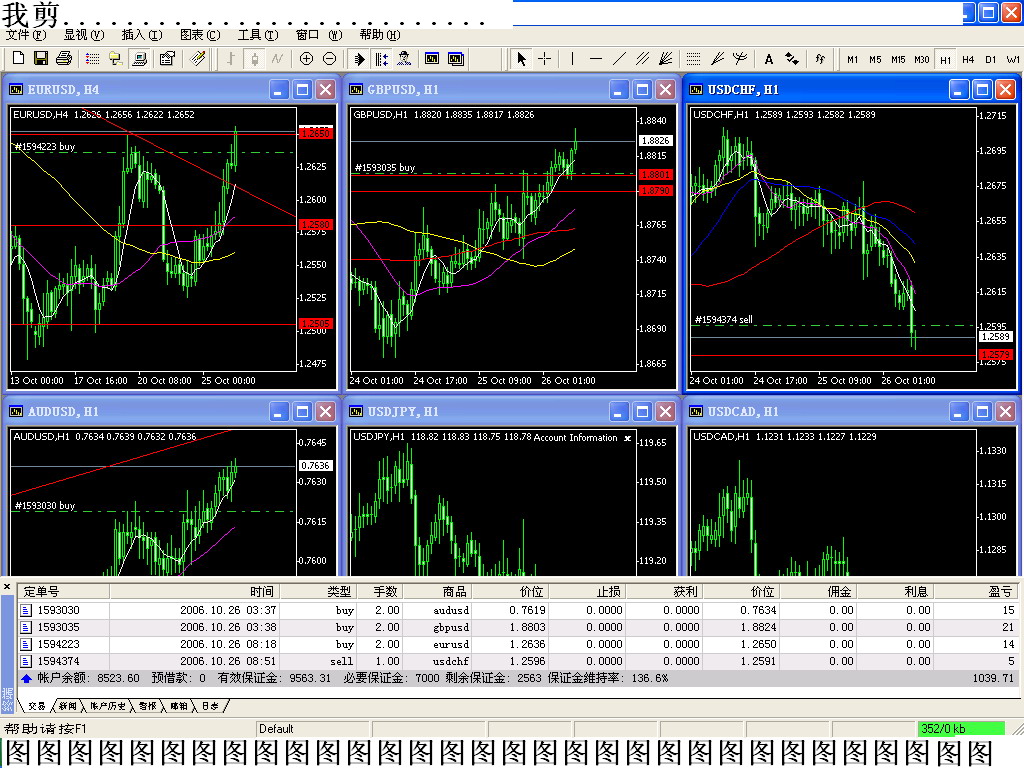The image size is (1024, 768).
Task: Switch to M15 timeframe
Action: pyautogui.click(x=899, y=59)
